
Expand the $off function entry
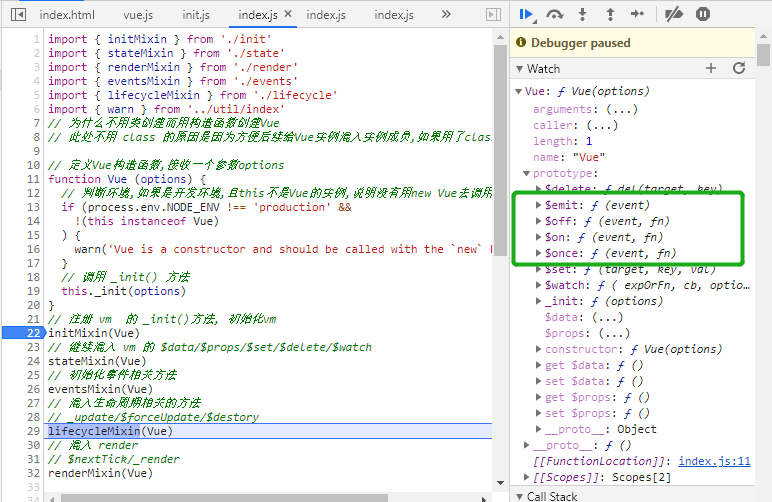pos(538,221)
